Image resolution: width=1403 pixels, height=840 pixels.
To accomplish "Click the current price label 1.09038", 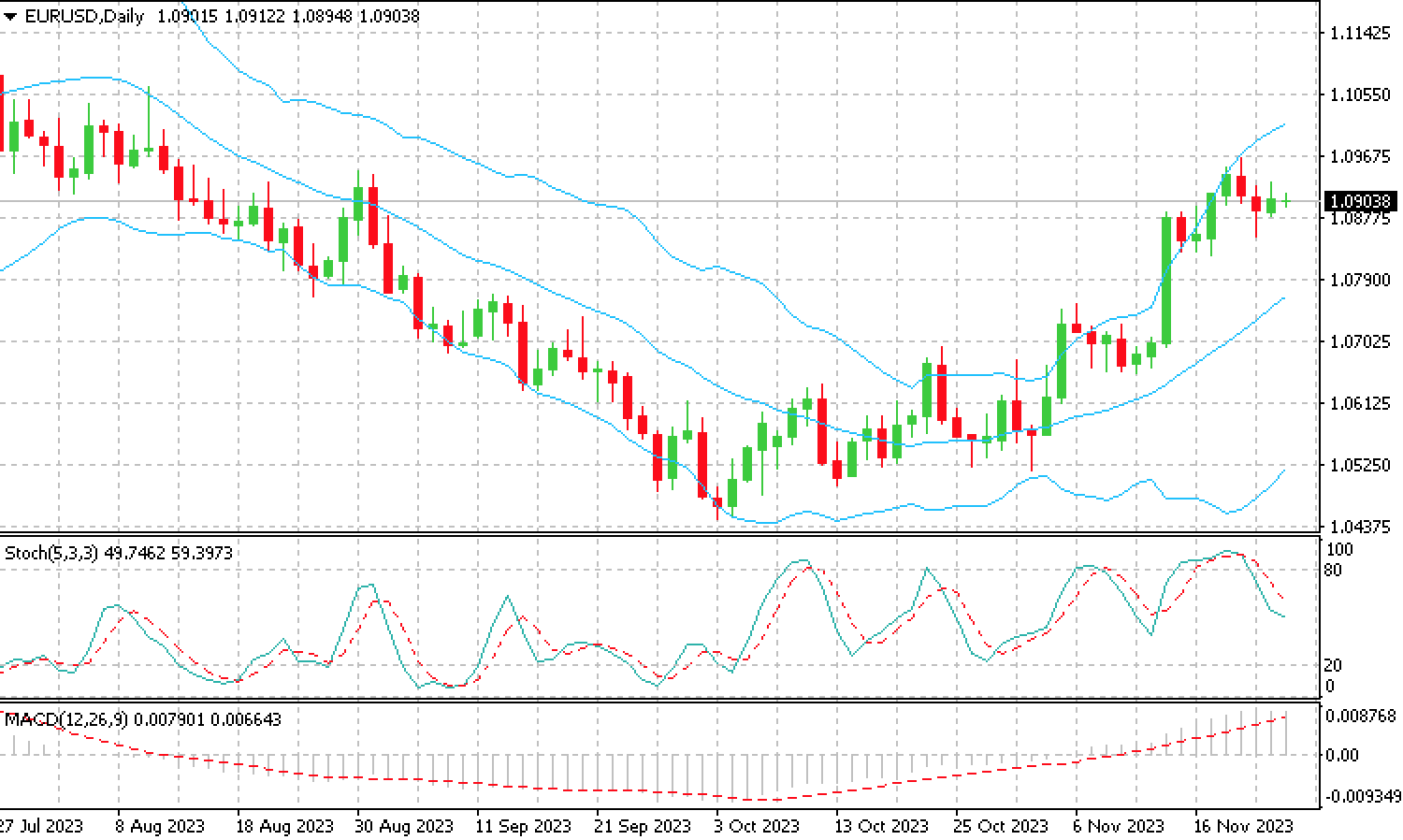I will point(1360,201).
